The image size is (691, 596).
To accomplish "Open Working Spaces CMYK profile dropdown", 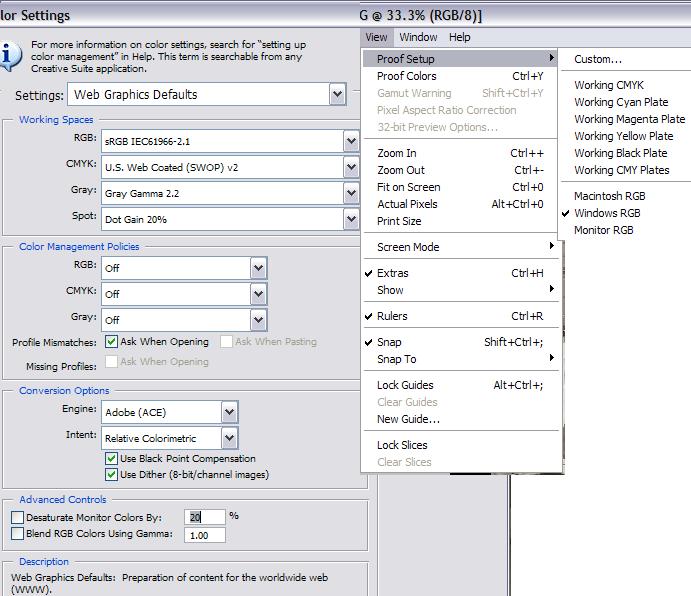I will point(230,168).
